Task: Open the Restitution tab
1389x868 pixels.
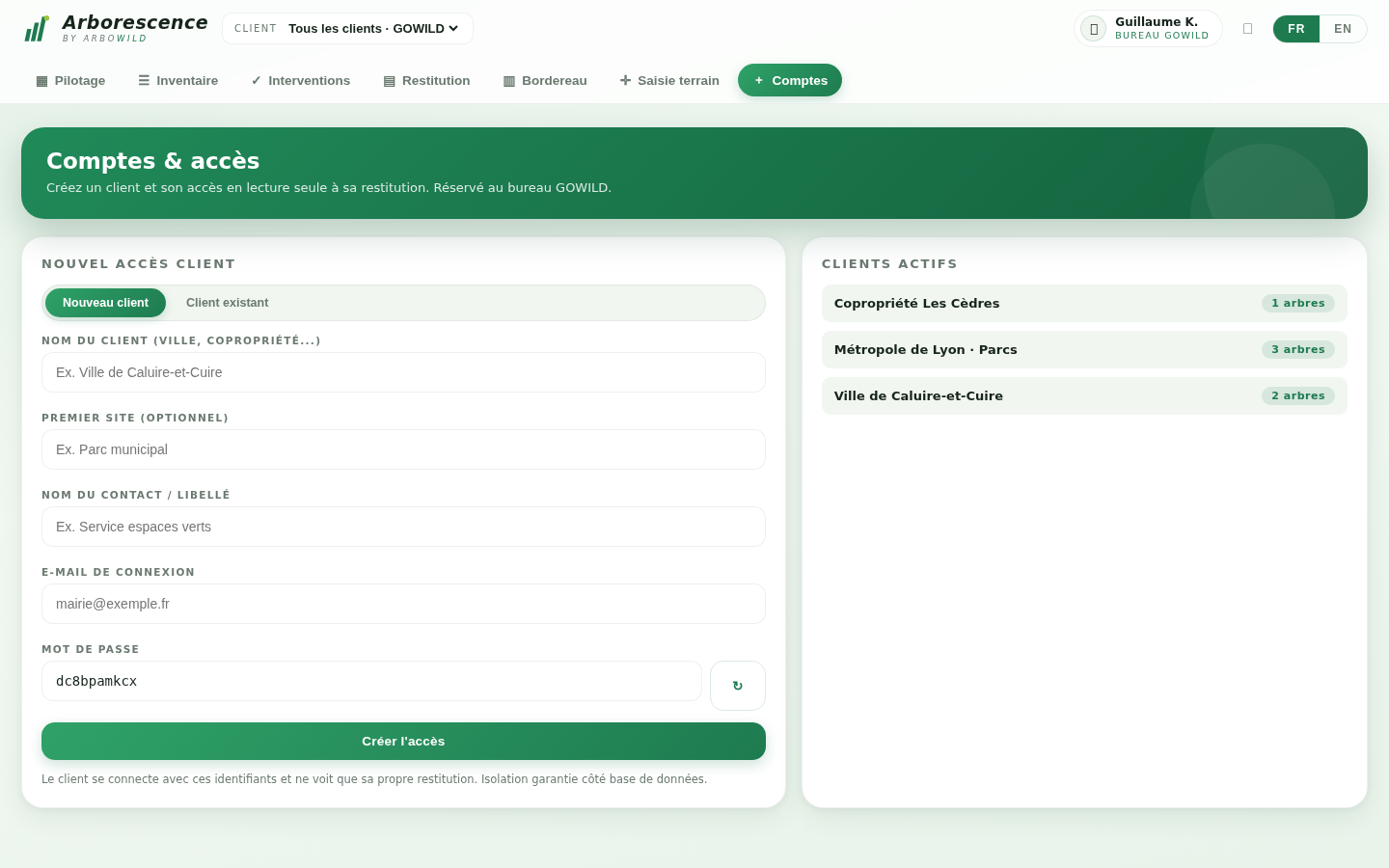Action: tap(426, 80)
